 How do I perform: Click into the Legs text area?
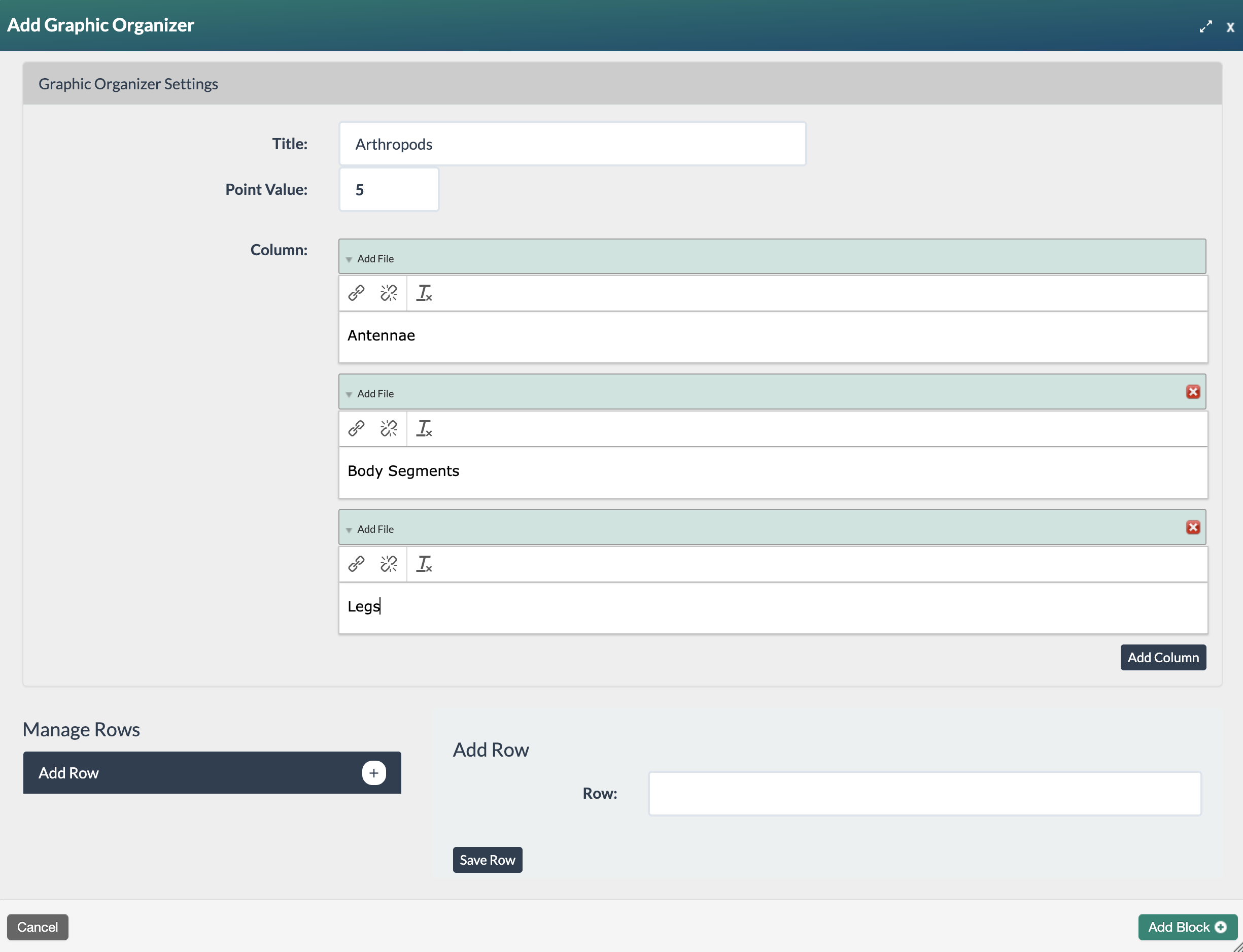[x=773, y=607]
